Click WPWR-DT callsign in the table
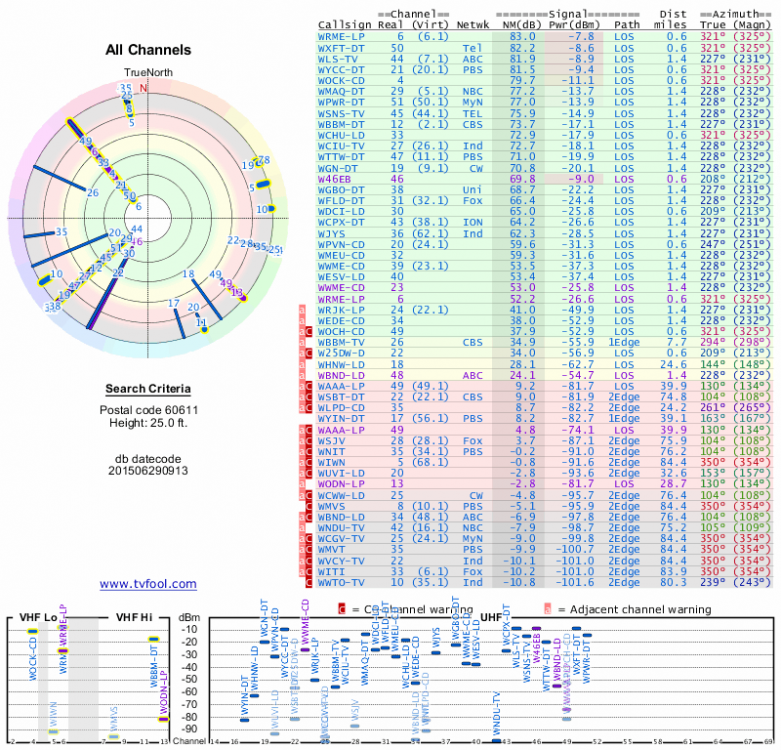This screenshot has height=750, width=781. coord(341,103)
